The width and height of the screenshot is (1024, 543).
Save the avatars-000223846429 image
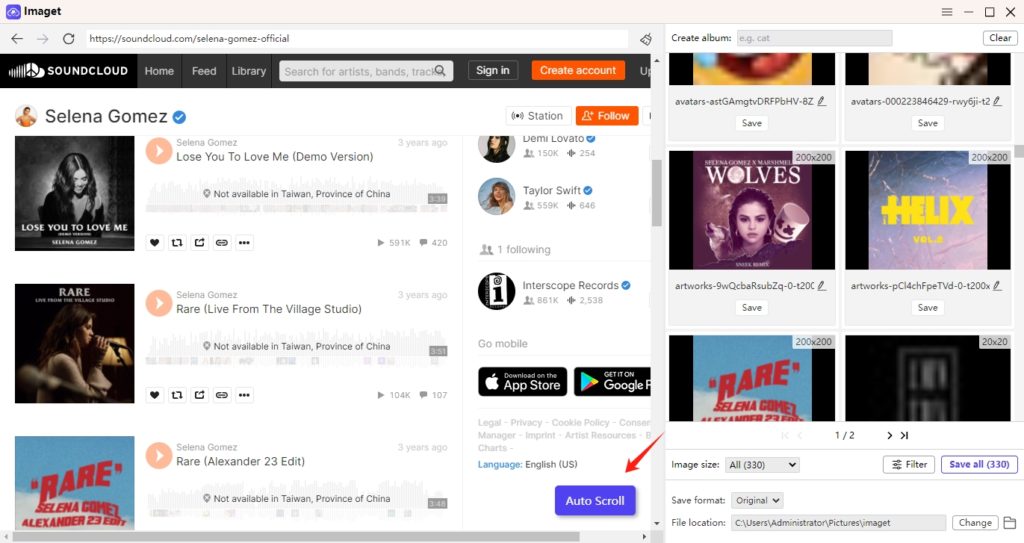click(x=927, y=123)
